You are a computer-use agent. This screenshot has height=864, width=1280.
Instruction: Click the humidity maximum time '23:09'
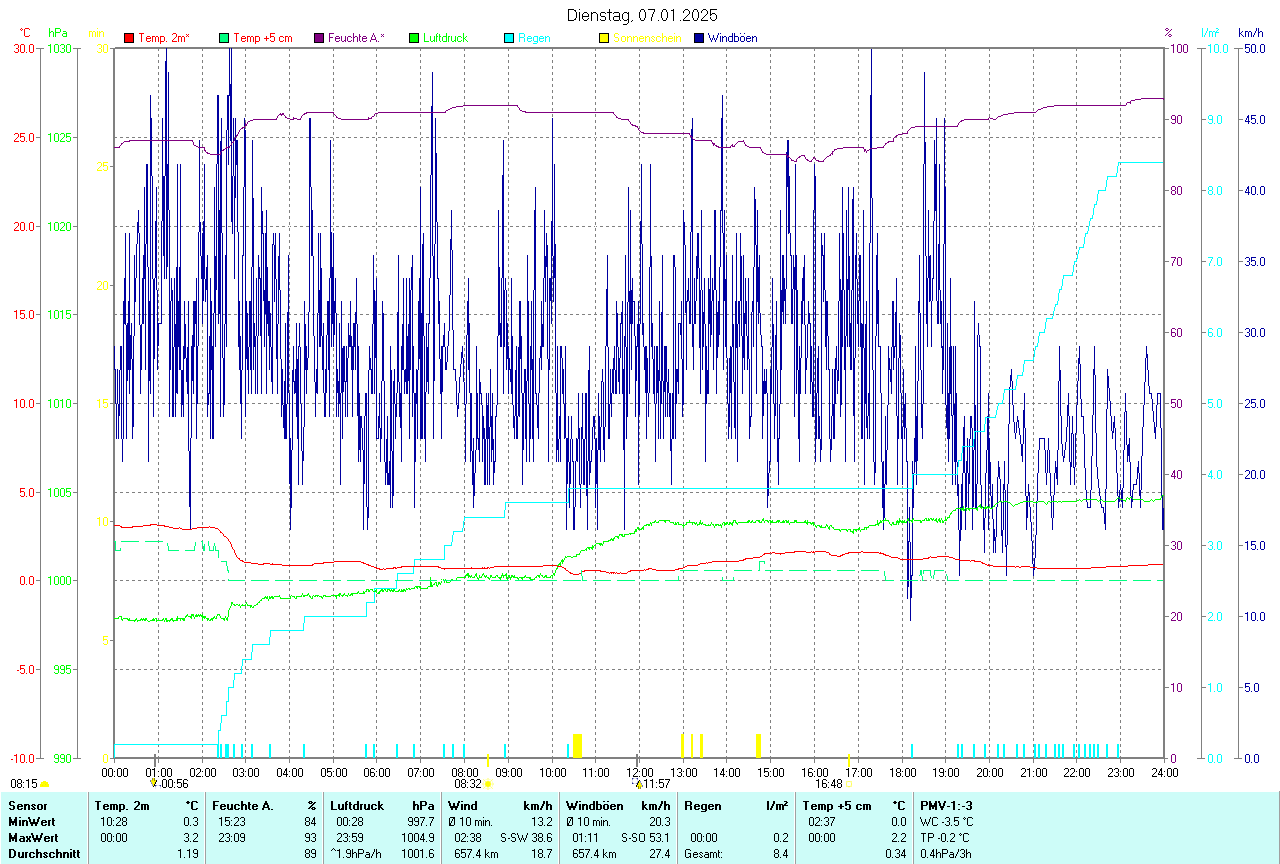(231, 838)
